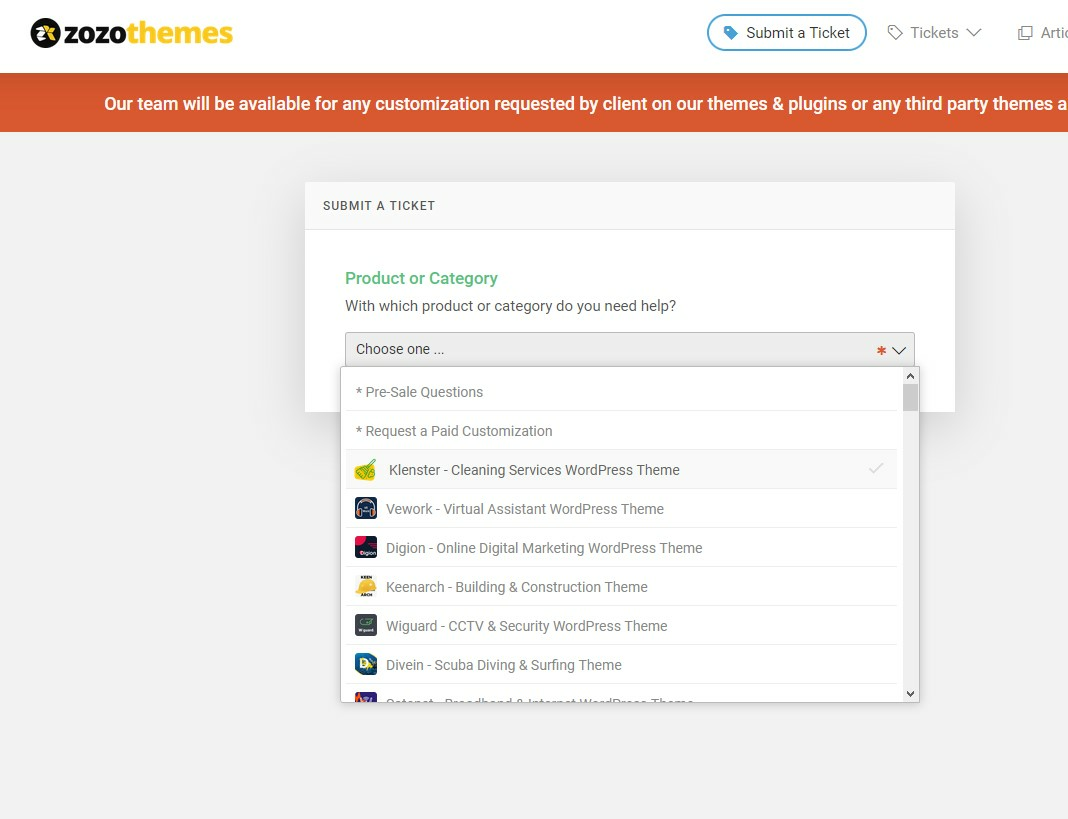Choose Divein Scuba Diving & Surfing Theme

621,664
